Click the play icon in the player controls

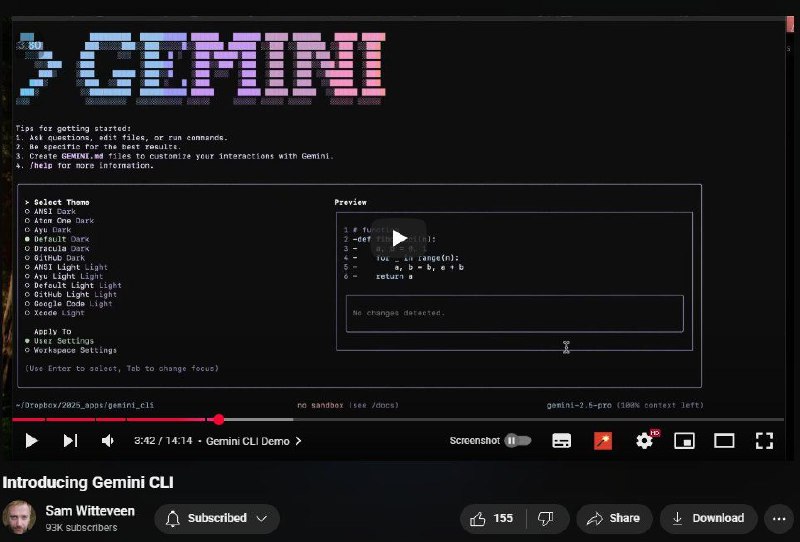click(31, 440)
